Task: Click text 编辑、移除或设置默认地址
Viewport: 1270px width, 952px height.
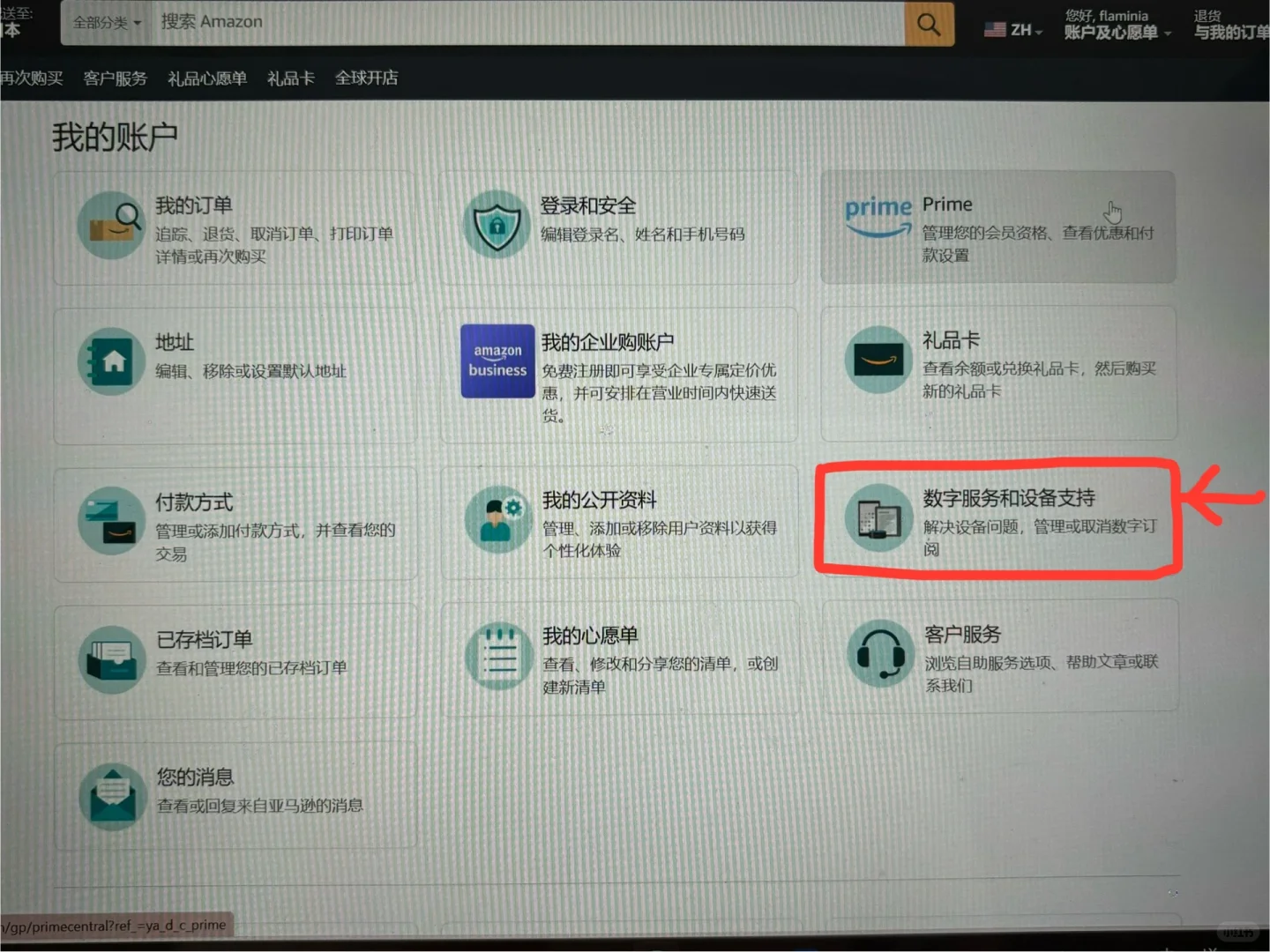Action: (250, 371)
